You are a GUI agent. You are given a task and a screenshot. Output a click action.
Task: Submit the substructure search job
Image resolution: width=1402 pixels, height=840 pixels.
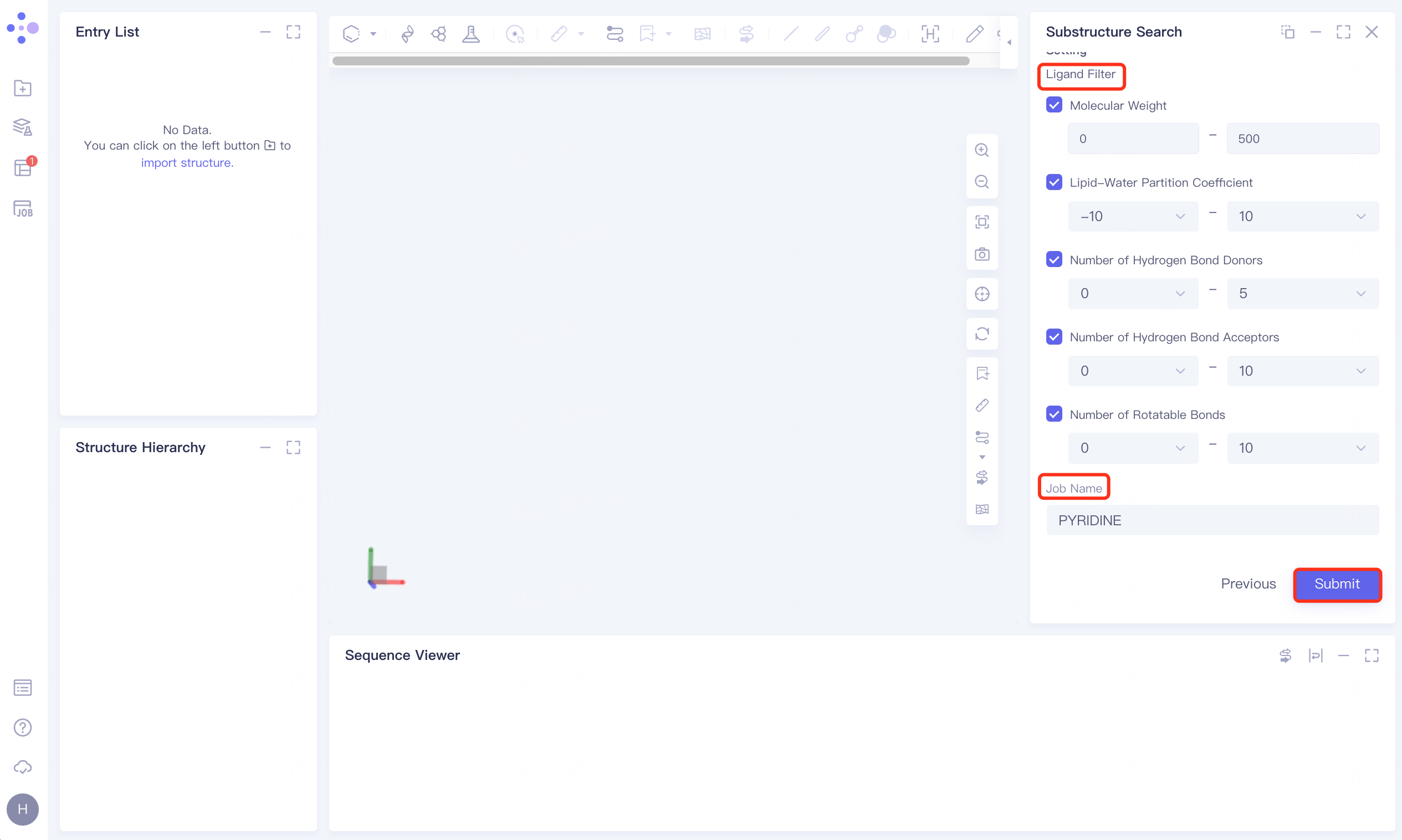(x=1337, y=583)
